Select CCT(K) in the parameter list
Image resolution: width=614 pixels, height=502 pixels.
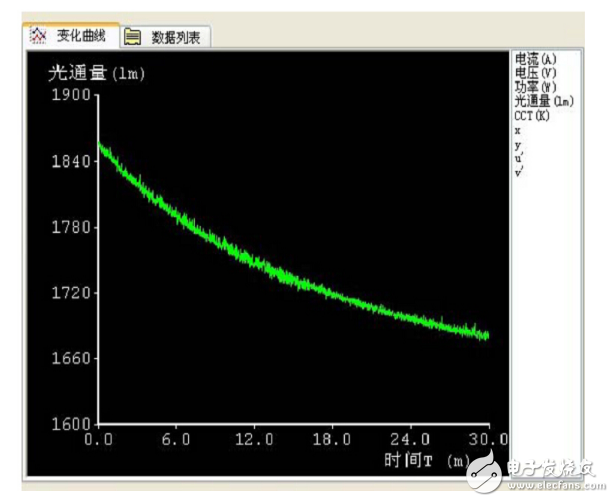pos(532,115)
